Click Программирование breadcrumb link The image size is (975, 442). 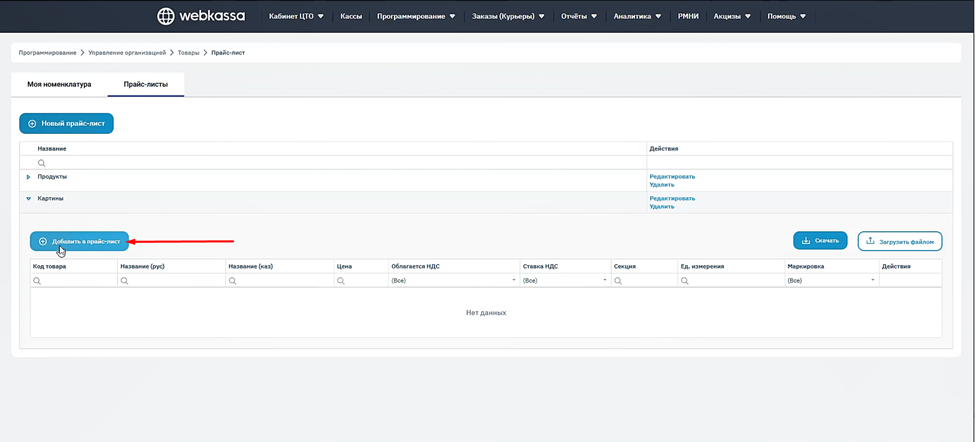point(47,53)
